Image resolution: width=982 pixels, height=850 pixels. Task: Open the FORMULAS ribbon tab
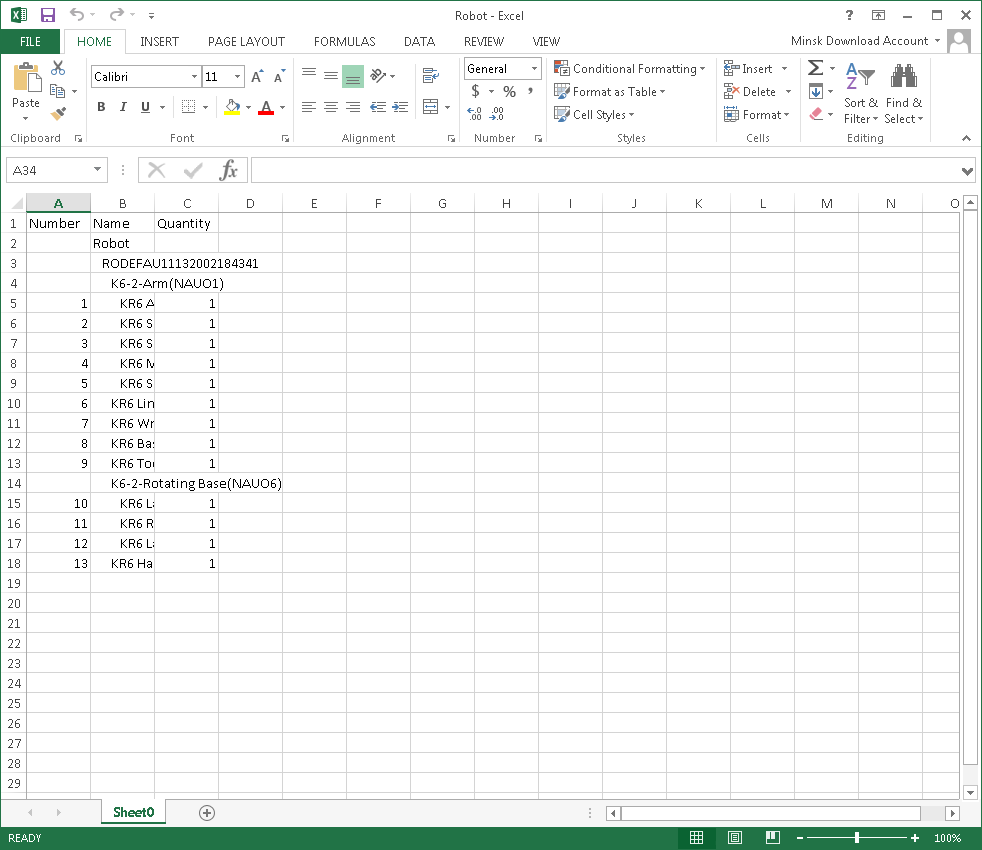click(x=344, y=42)
